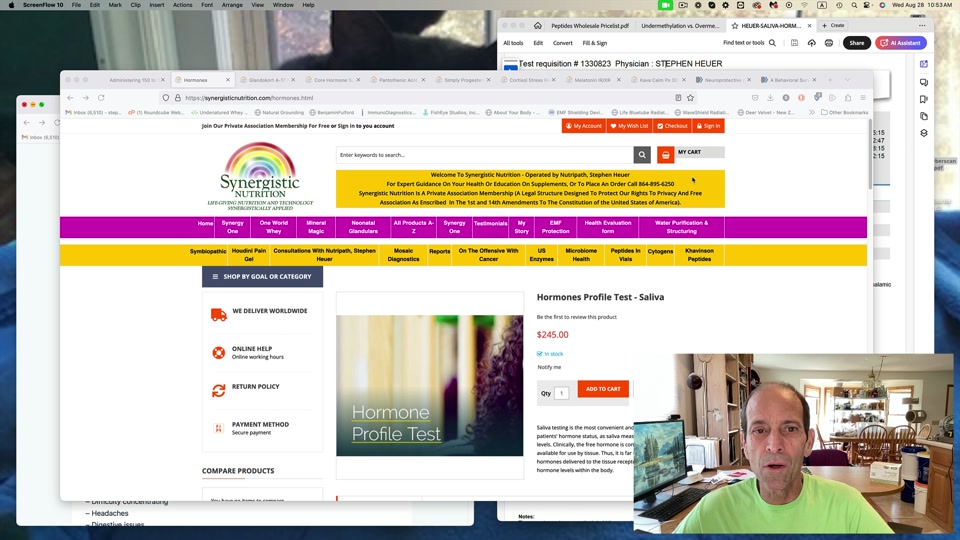Click the Qty quantity input field
Viewport: 960px width, 540px height.
pos(561,393)
